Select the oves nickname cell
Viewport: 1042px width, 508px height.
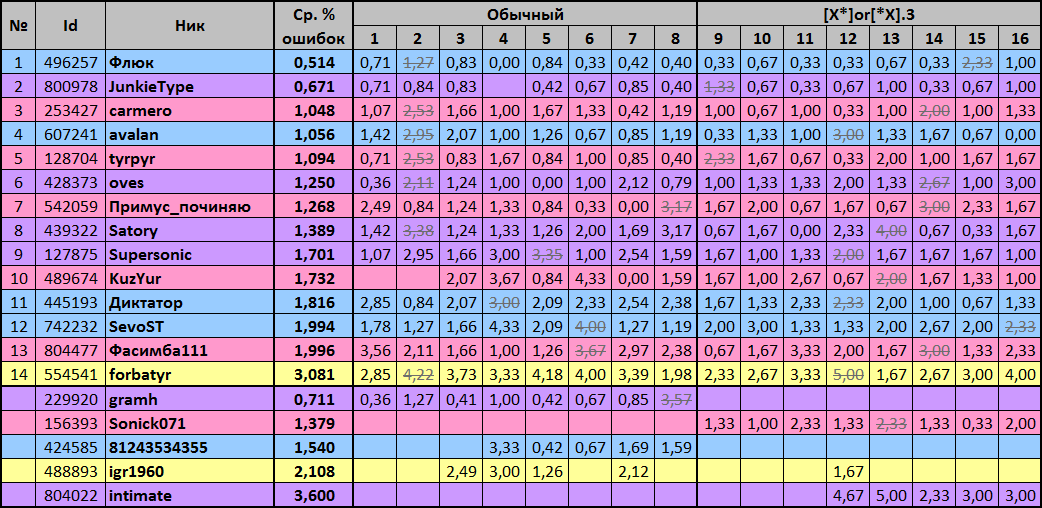189,183
